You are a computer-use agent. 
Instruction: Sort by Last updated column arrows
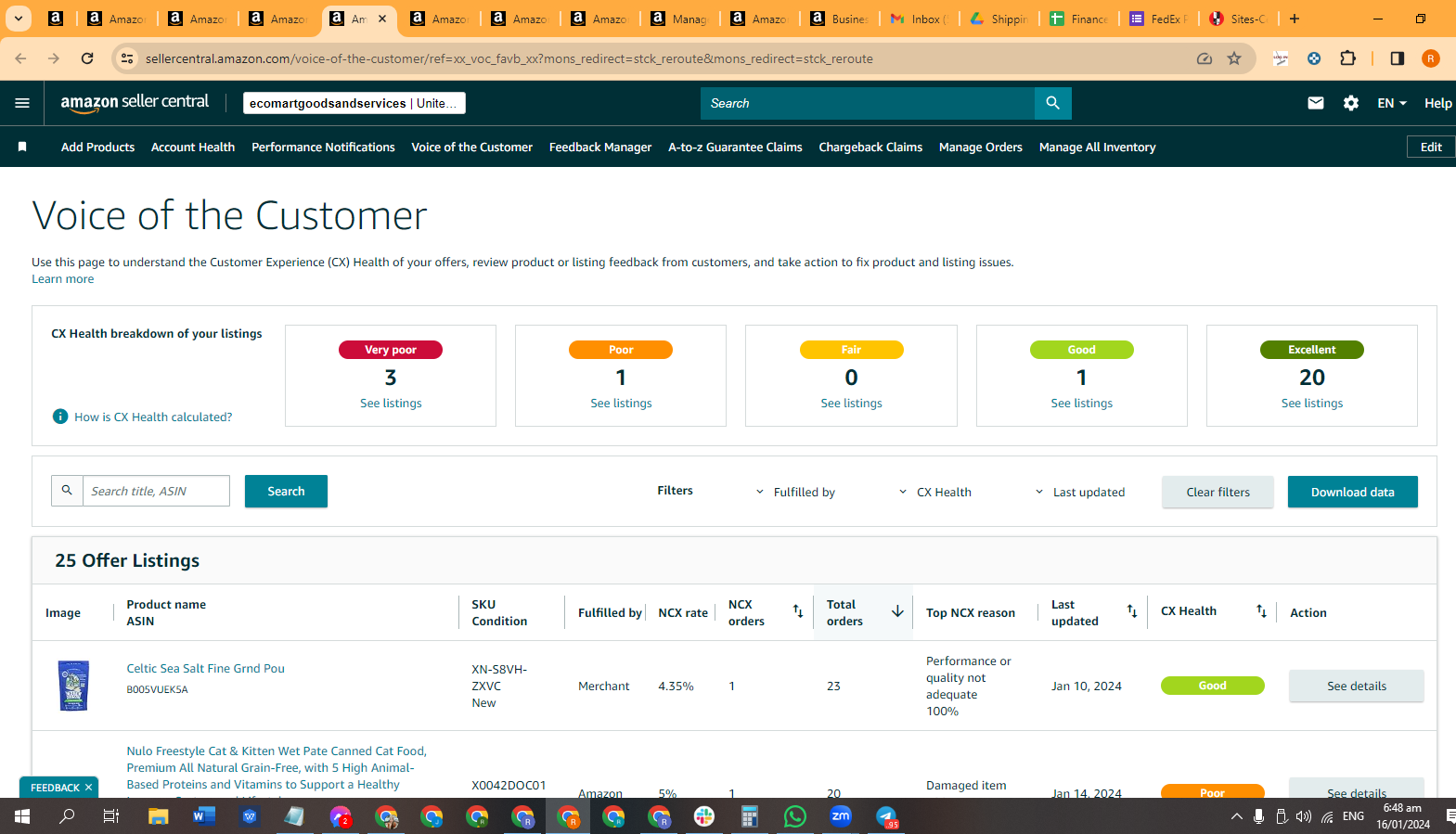pyautogui.click(x=1132, y=611)
